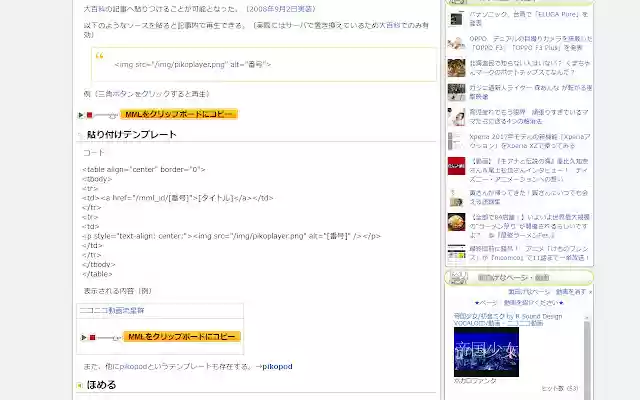Click the 2008年9月2日 implementation date text
Image resolution: width=640 pixels, height=400 pixels.
pos(281,9)
